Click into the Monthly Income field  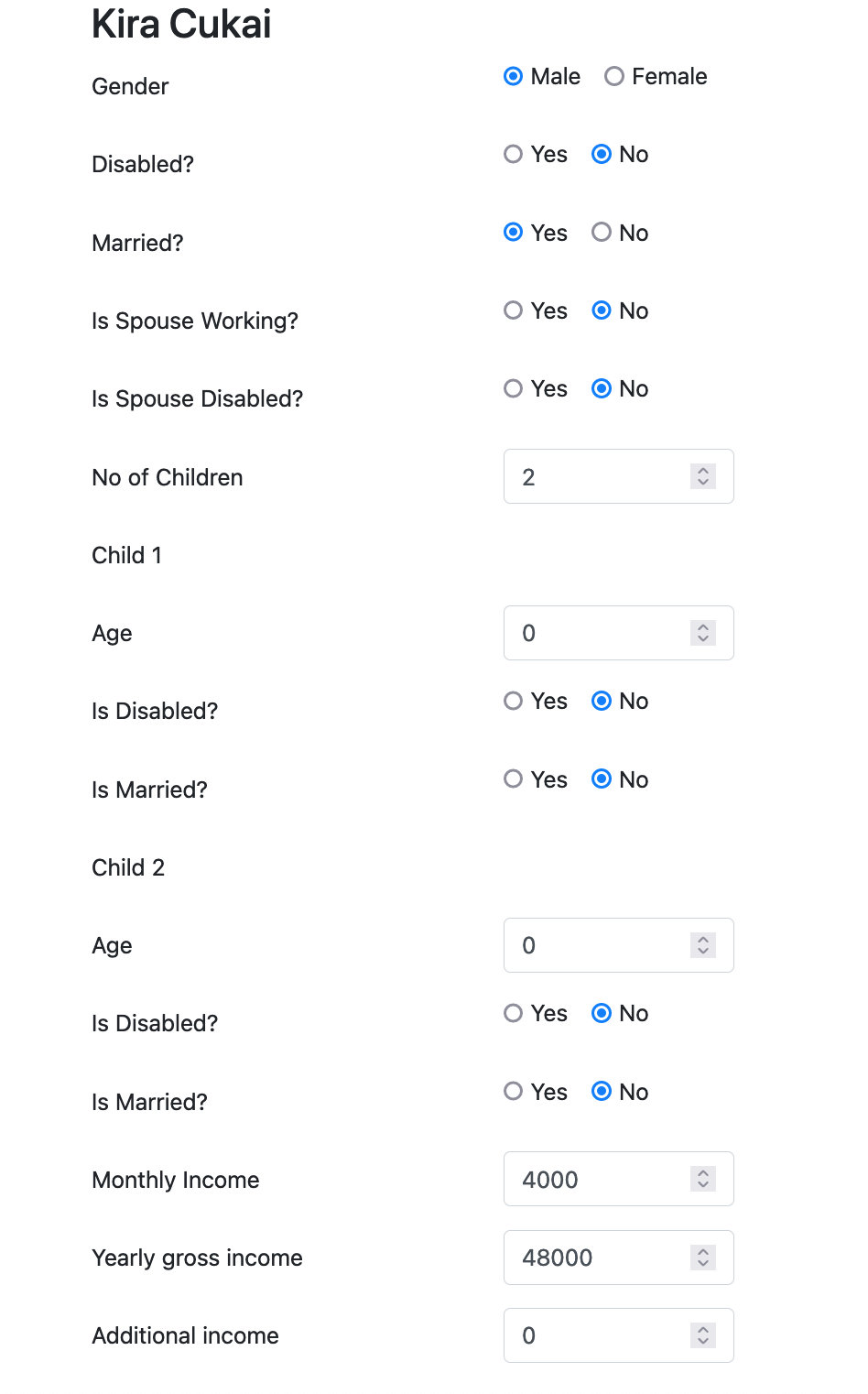pyautogui.click(x=595, y=1179)
